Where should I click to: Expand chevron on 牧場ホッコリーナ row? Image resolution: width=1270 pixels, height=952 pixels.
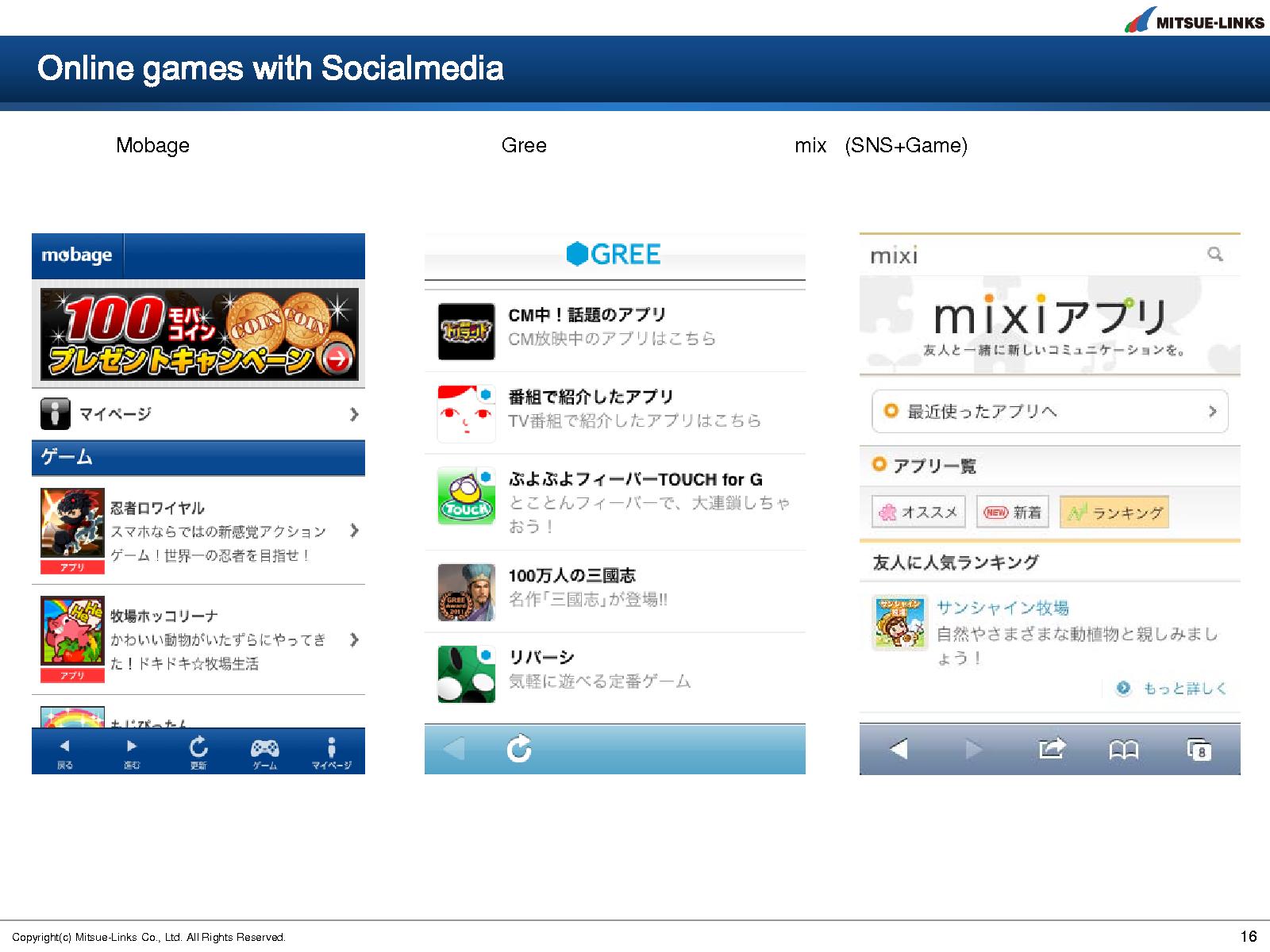(354, 639)
